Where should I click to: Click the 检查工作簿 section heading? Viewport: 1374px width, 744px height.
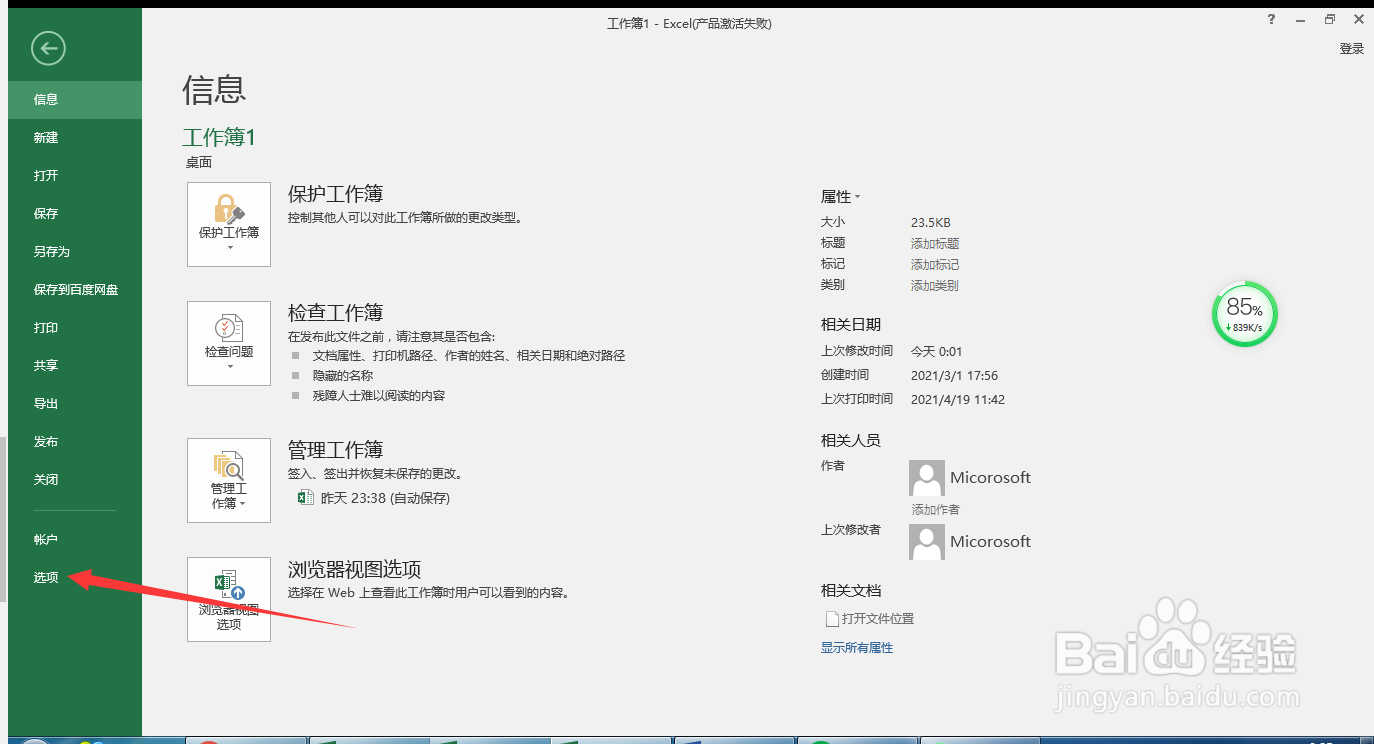pos(336,312)
